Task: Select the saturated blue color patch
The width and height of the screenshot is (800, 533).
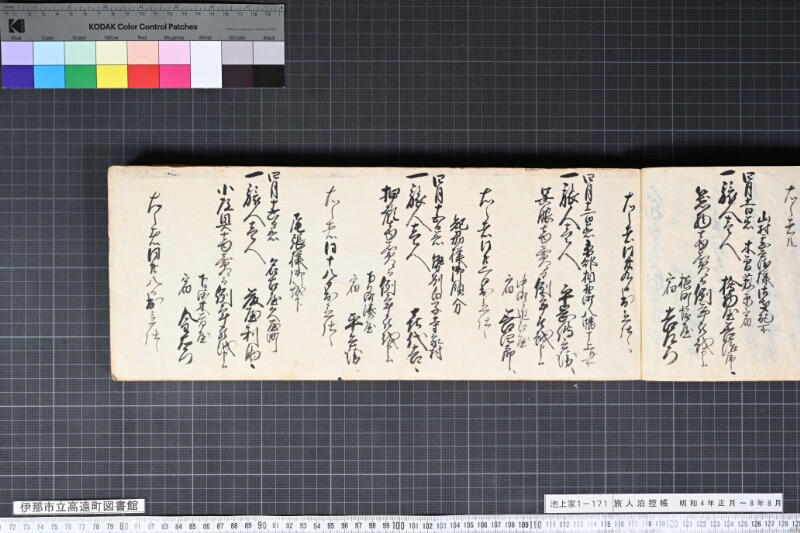Action: (x=17, y=77)
